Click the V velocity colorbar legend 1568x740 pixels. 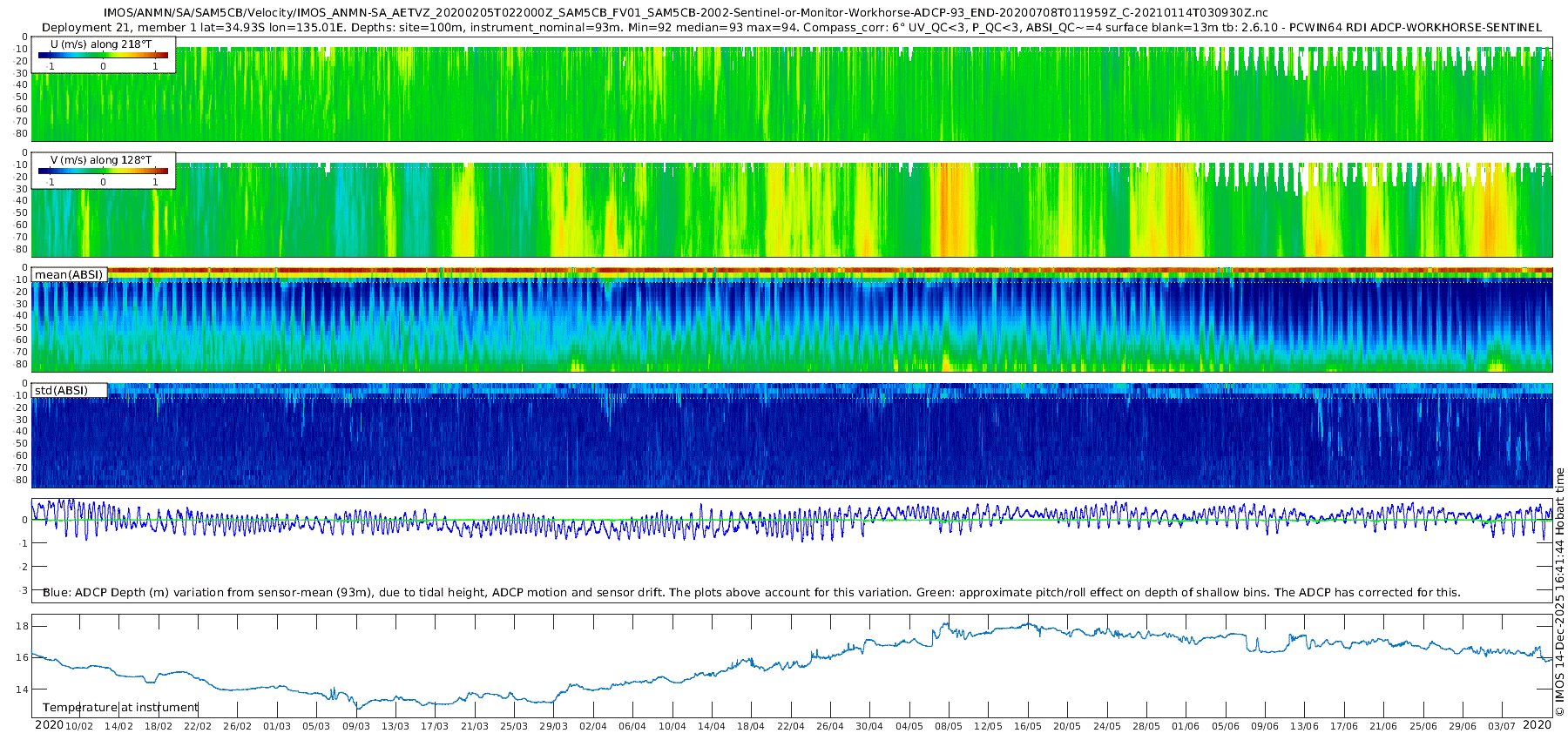point(103,171)
